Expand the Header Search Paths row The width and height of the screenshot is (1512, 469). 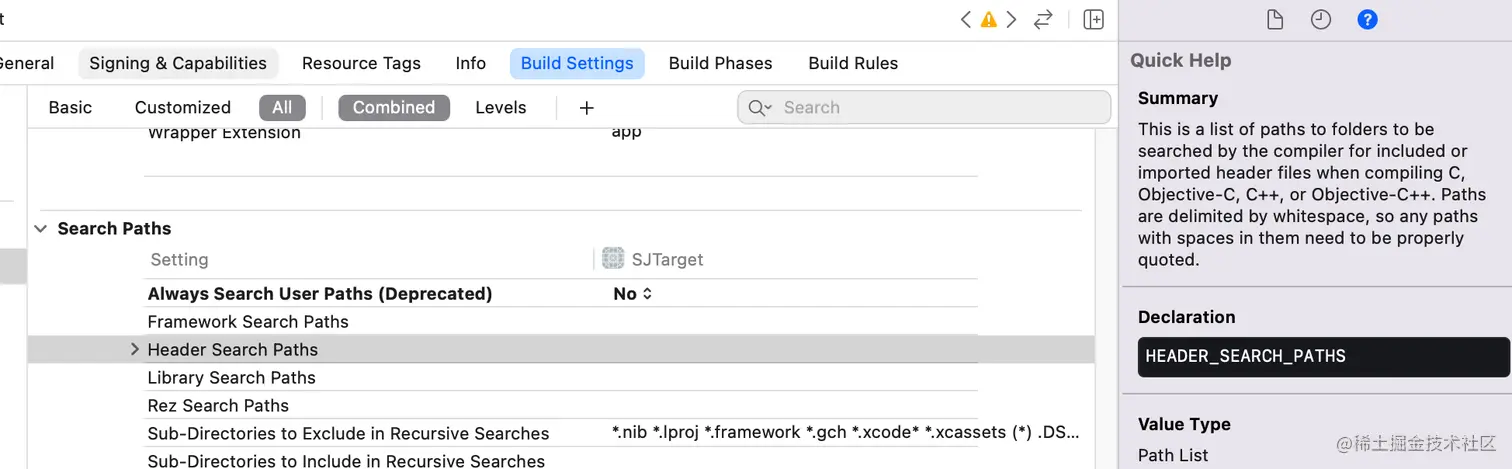135,350
